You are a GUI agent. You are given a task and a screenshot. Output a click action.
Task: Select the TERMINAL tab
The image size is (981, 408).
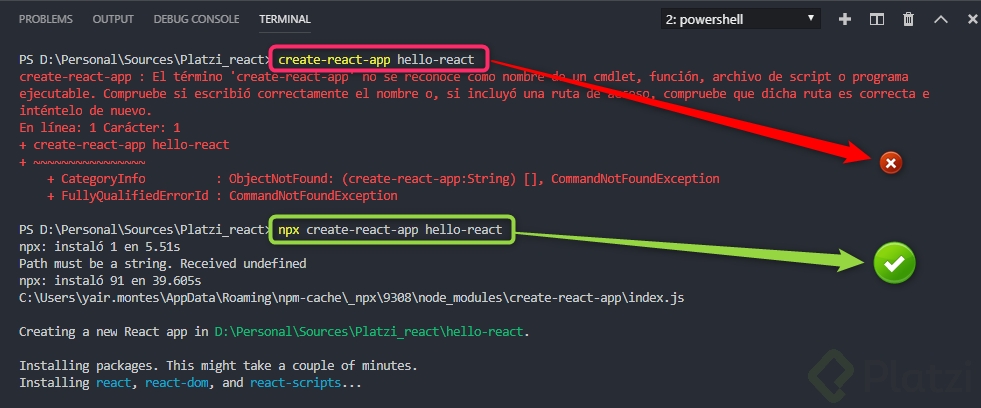(285, 19)
